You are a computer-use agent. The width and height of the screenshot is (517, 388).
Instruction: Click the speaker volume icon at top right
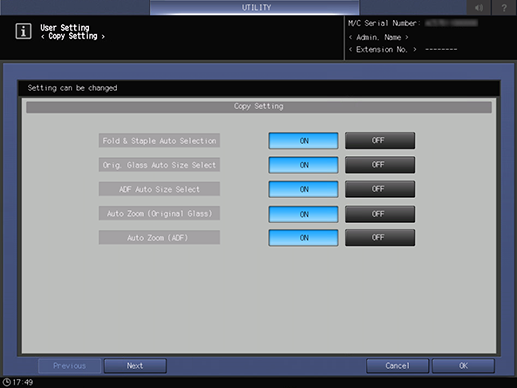pyautogui.click(x=479, y=7)
